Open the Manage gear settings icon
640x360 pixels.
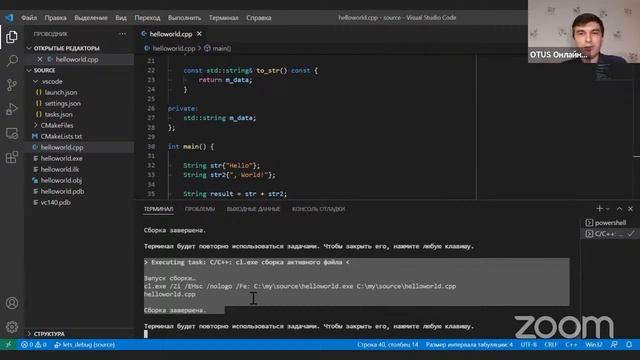(12, 327)
